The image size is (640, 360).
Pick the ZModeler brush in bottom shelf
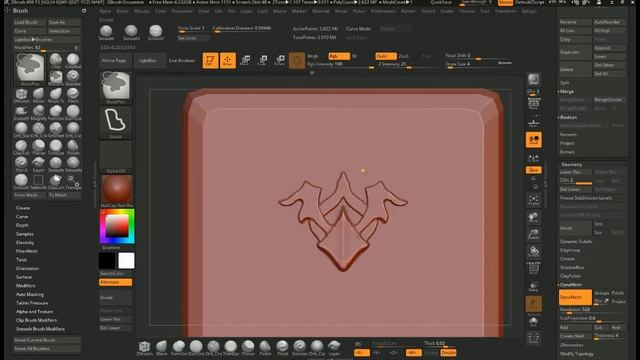pos(144,347)
